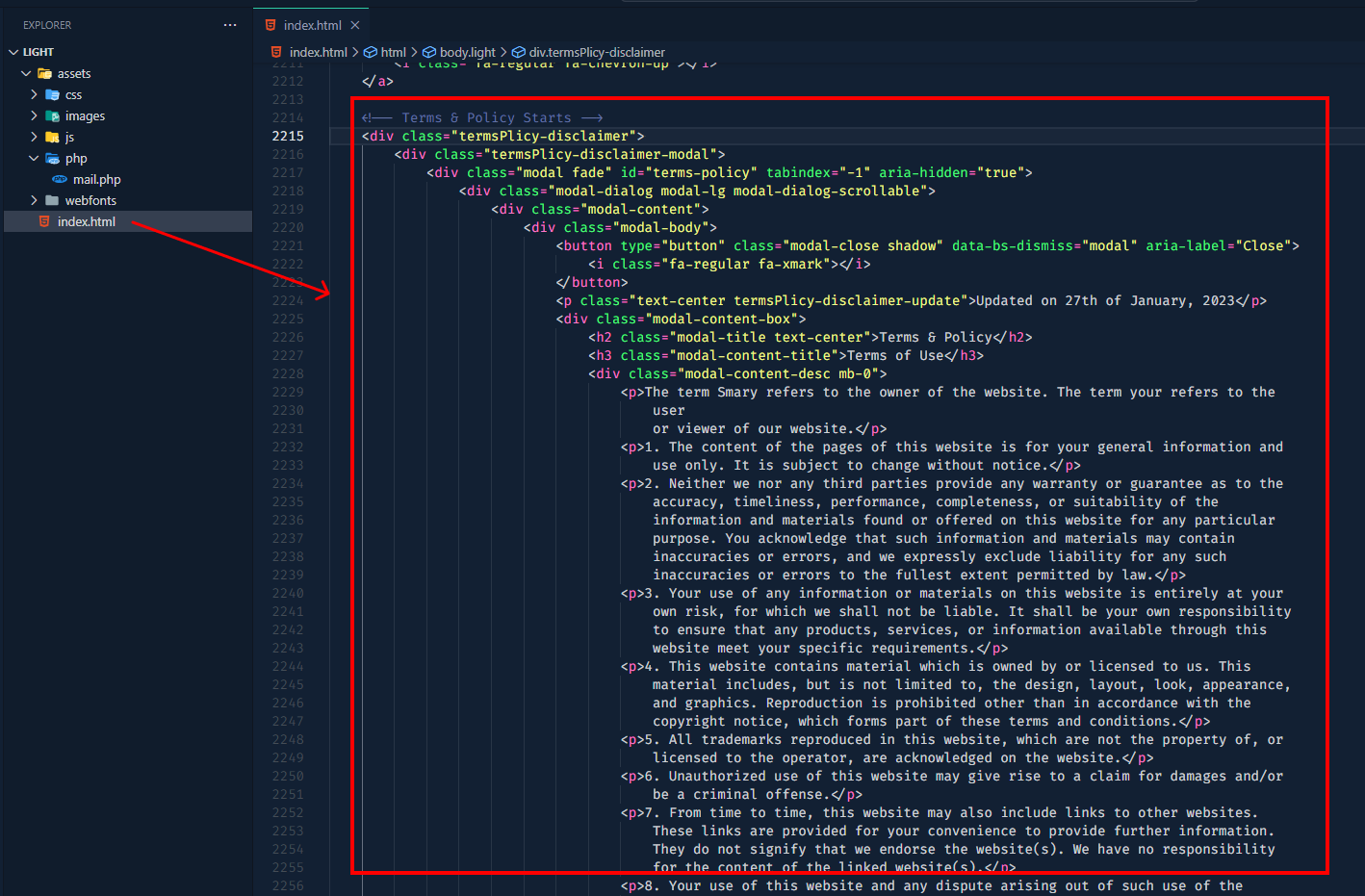The width and height of the screenshot is (1365, 896).
Task: Open Explorer more actions ellipsis menu
Action: (230, 25)
